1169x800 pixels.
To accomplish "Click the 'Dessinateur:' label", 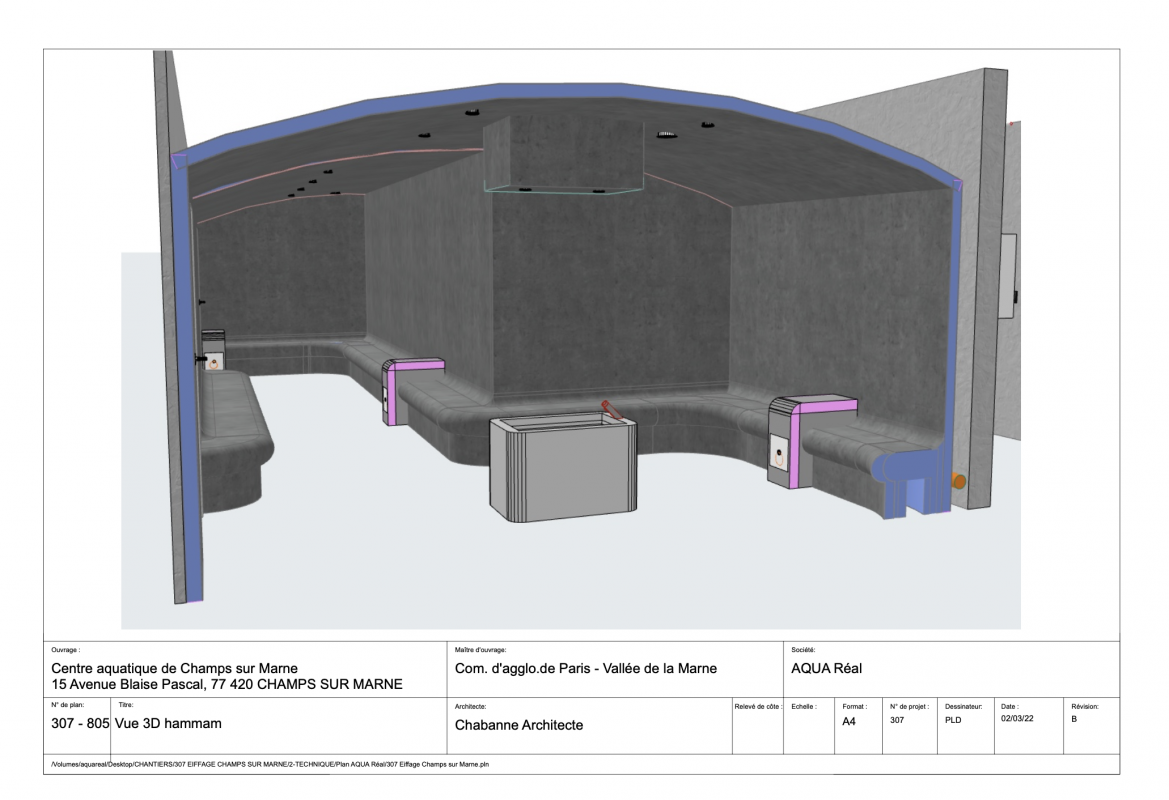I will (963, 706).
